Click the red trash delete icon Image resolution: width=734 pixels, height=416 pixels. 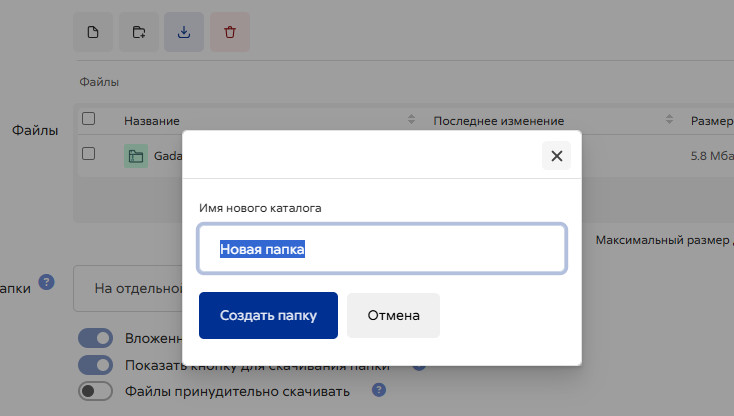click(230, 32)
